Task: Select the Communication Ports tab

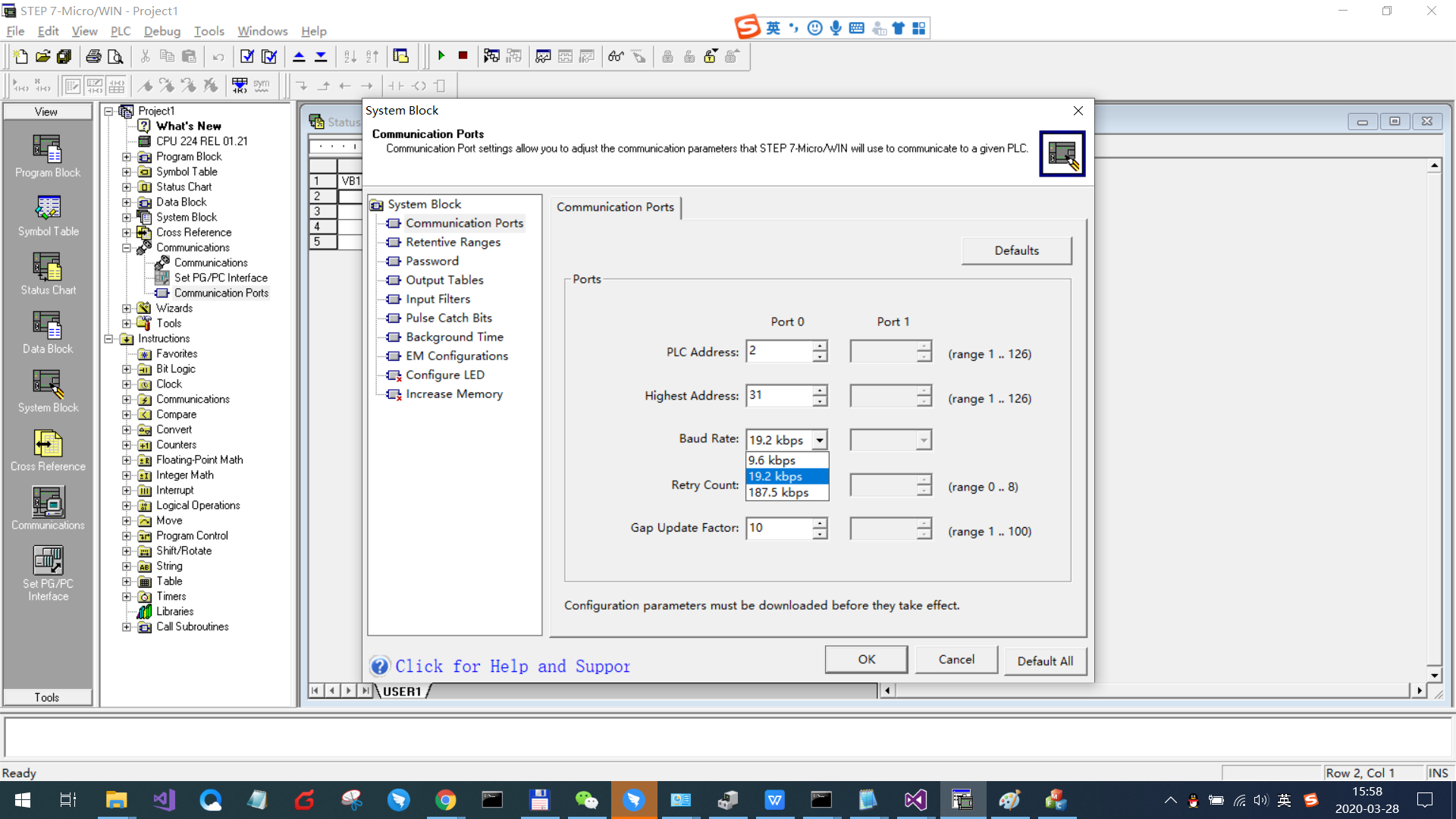Action: pyautogui.click(x=615, y=207)
